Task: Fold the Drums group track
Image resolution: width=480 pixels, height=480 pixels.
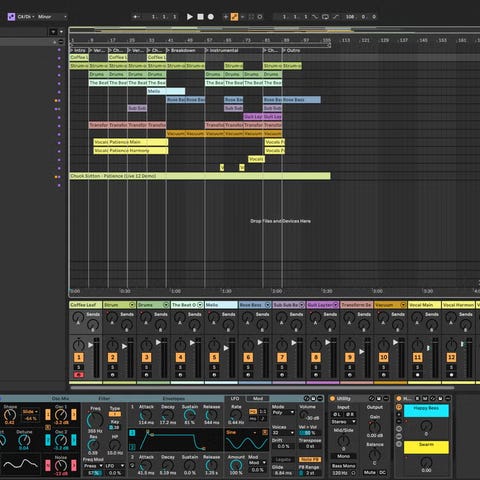Action: coord(166,305)
